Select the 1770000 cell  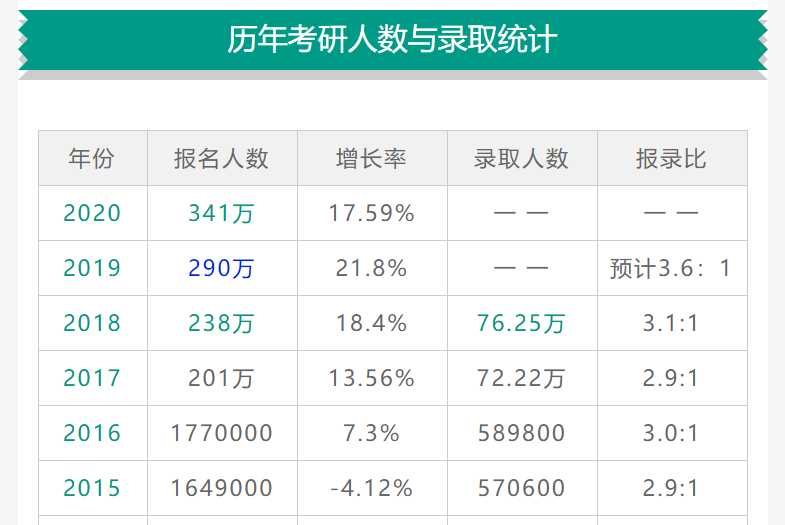(221, 433)
